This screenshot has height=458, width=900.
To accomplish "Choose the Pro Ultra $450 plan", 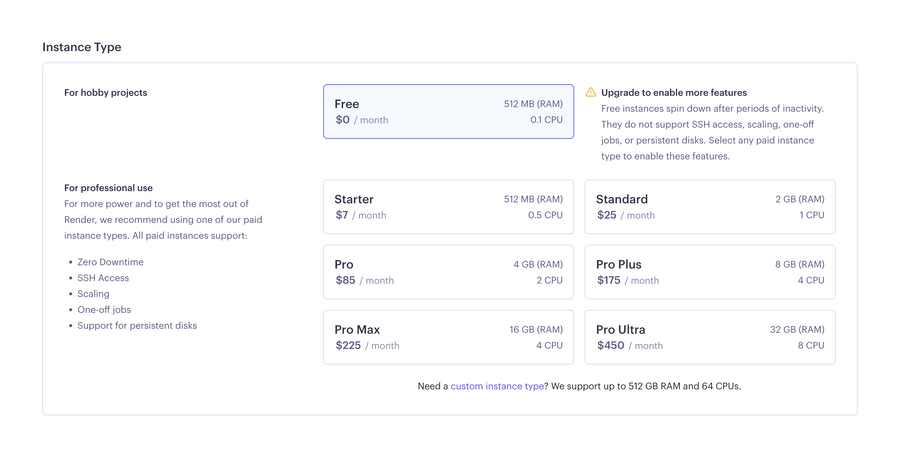I will [709, 337].
